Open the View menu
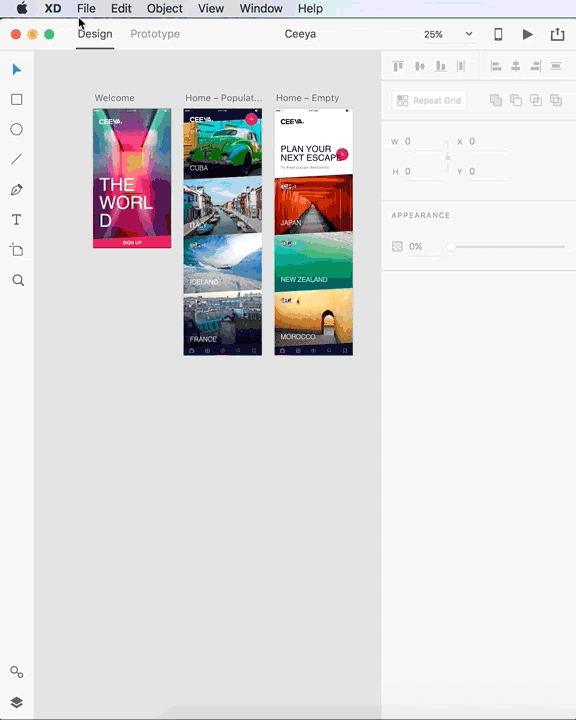 click(211, 8)
